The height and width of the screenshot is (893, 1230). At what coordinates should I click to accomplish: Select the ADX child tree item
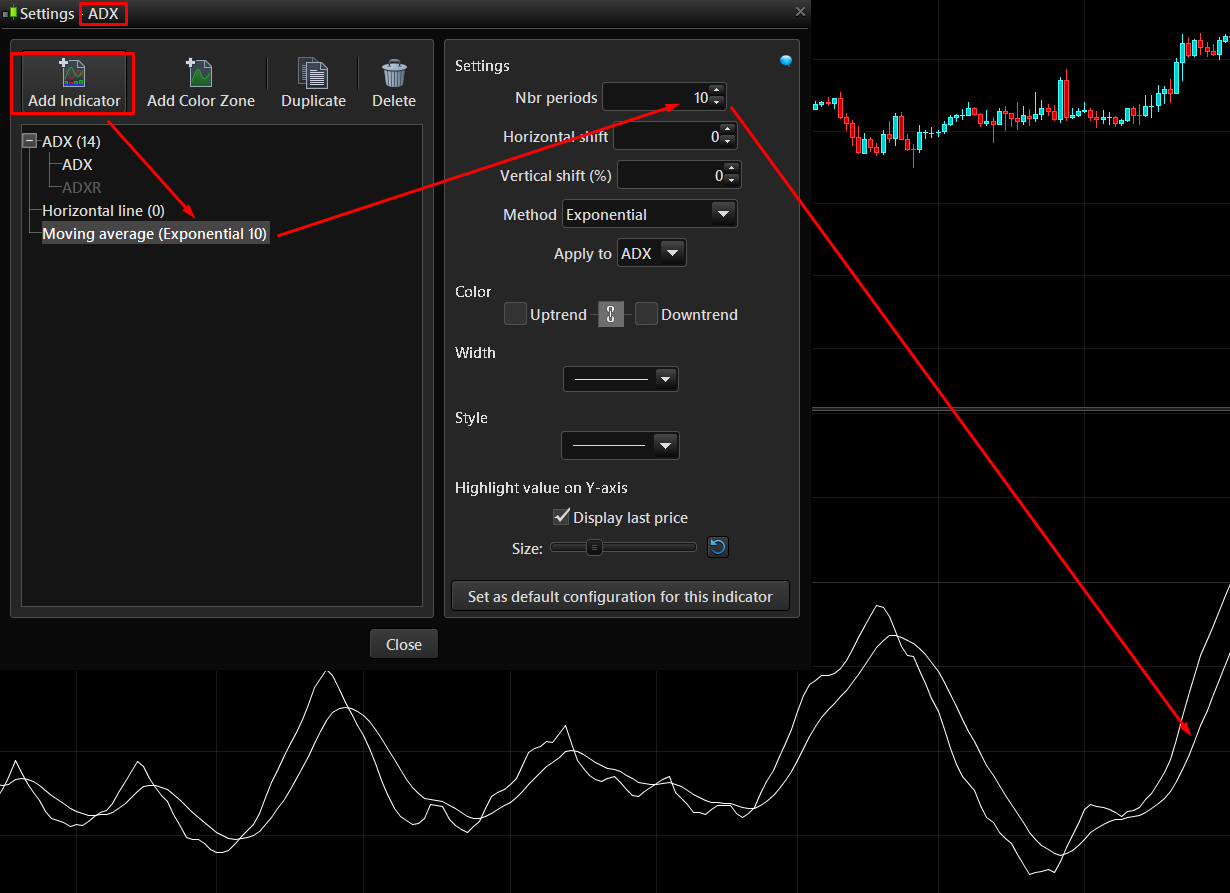coord(77,164)
